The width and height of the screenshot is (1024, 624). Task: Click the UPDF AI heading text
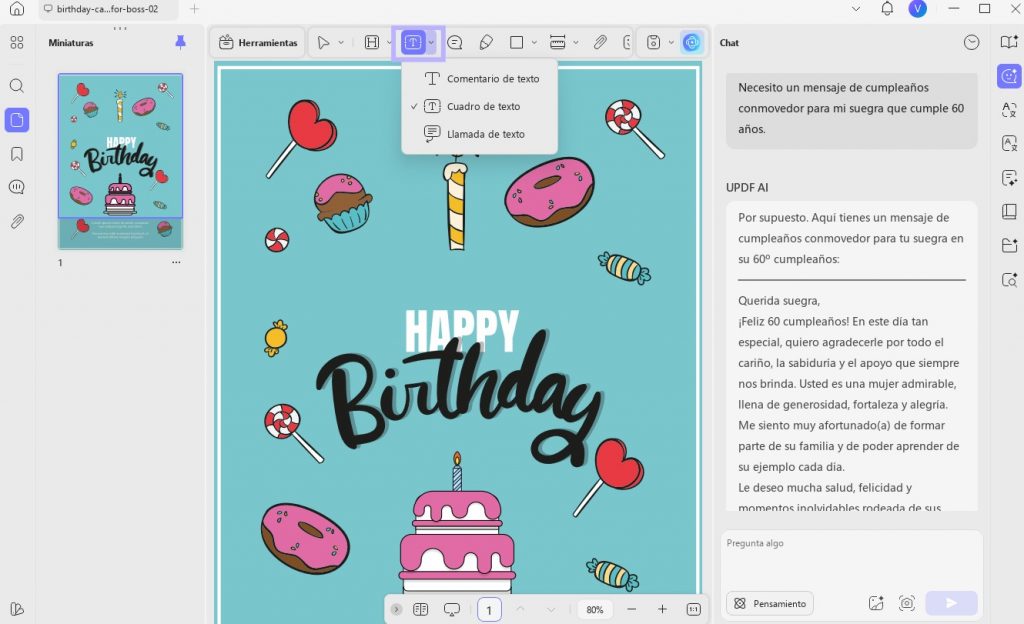[747, 187]
